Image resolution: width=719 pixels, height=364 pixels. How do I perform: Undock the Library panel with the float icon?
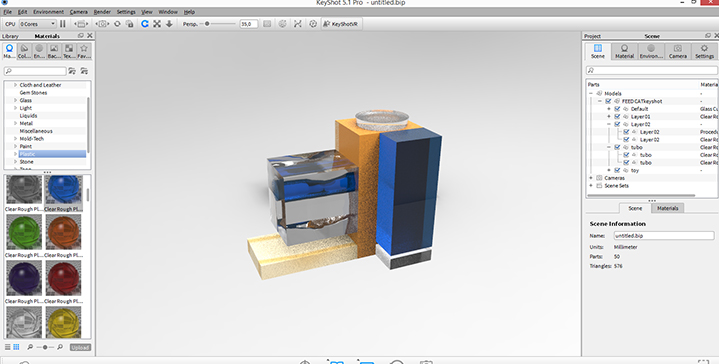81,35
